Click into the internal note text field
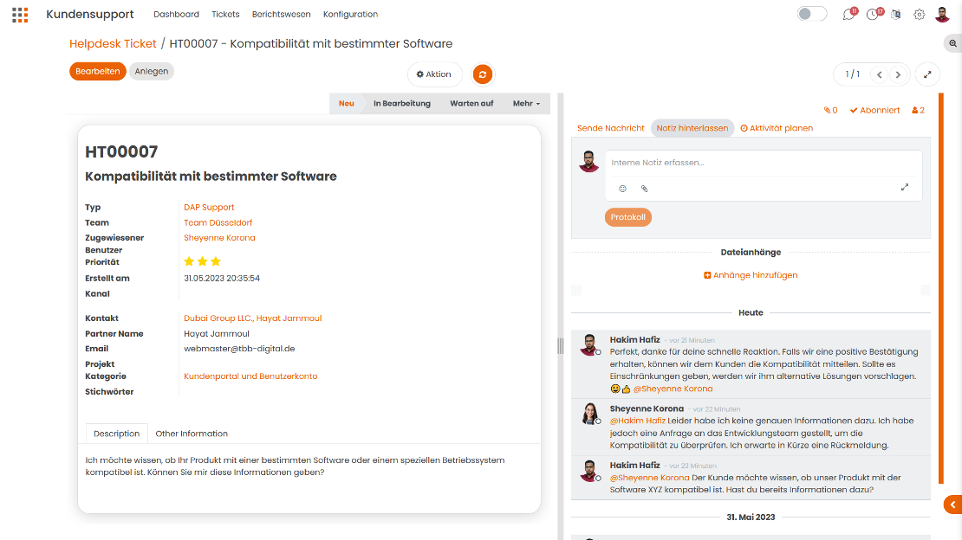 (x=763, y=163)
